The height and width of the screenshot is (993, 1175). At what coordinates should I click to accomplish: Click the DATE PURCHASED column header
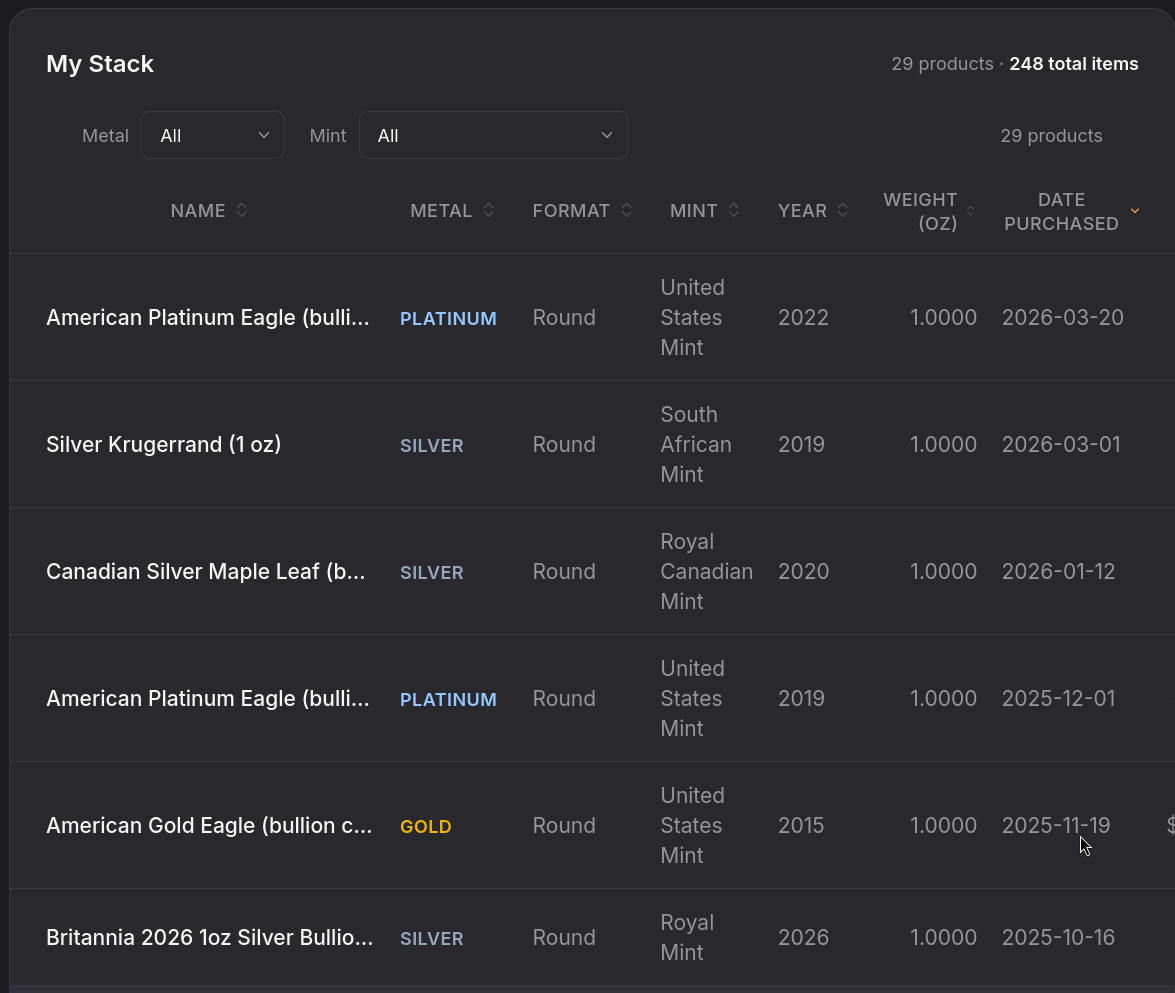(x=1061, y=211)
